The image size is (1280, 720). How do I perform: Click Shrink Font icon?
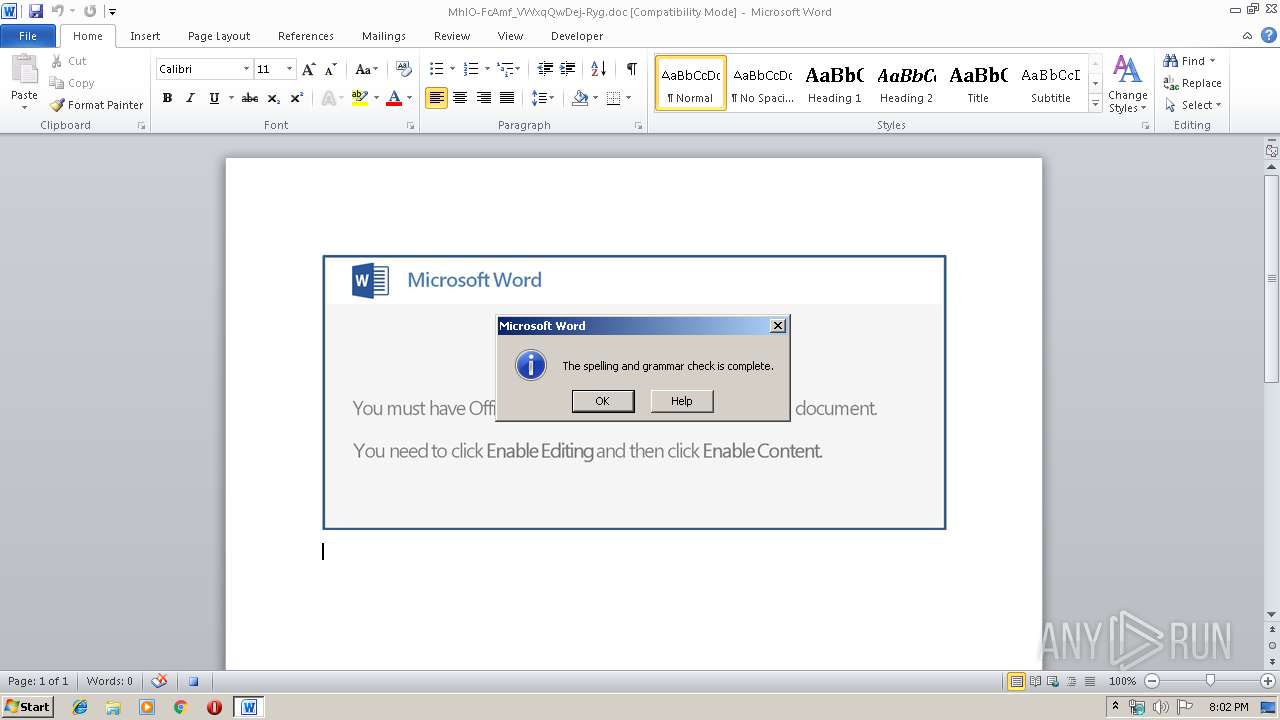pos(329,69)
